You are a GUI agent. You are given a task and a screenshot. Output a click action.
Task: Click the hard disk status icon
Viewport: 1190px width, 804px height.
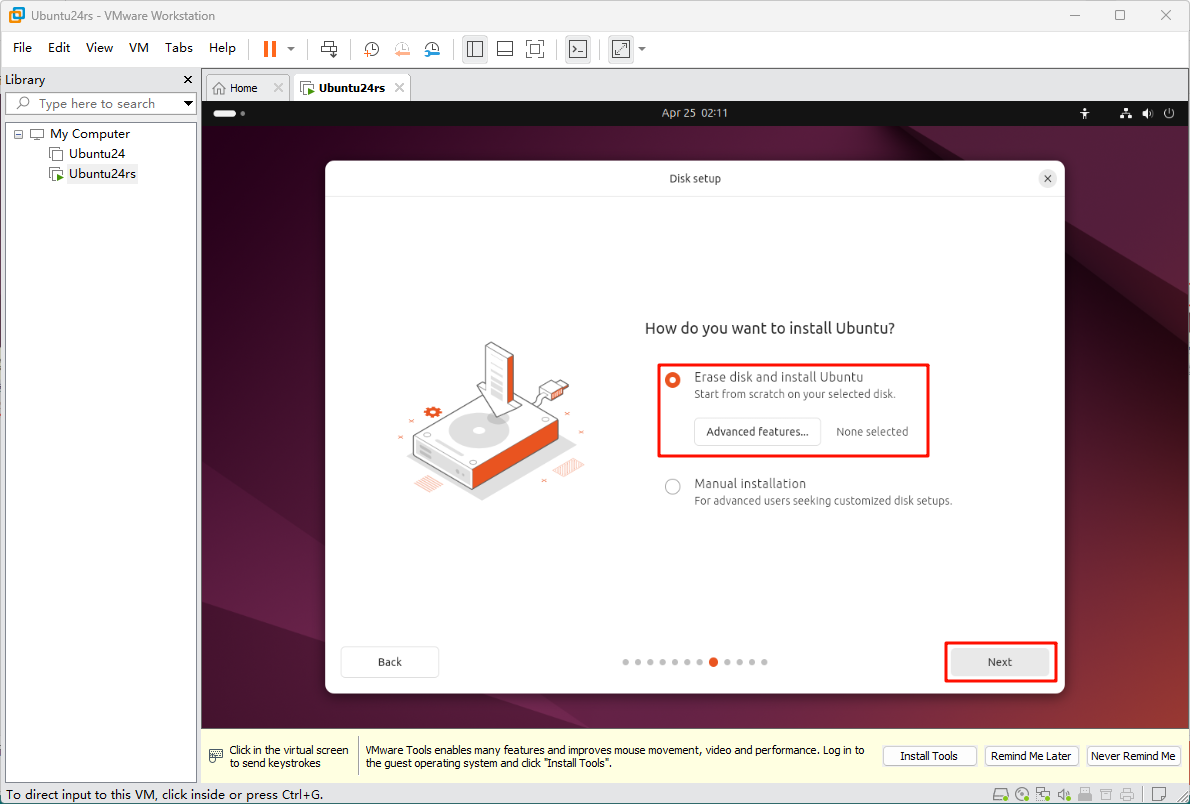[1001, 794]
